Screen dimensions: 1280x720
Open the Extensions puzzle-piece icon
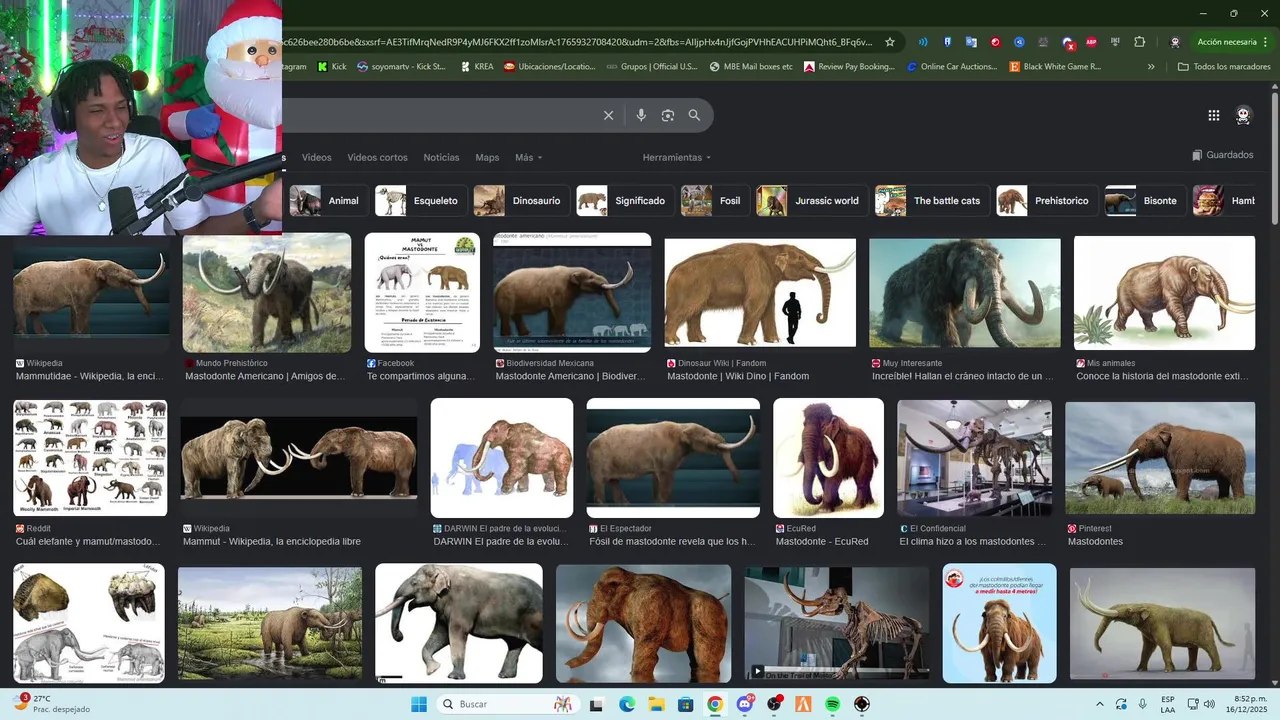(x=1139, y=42)
